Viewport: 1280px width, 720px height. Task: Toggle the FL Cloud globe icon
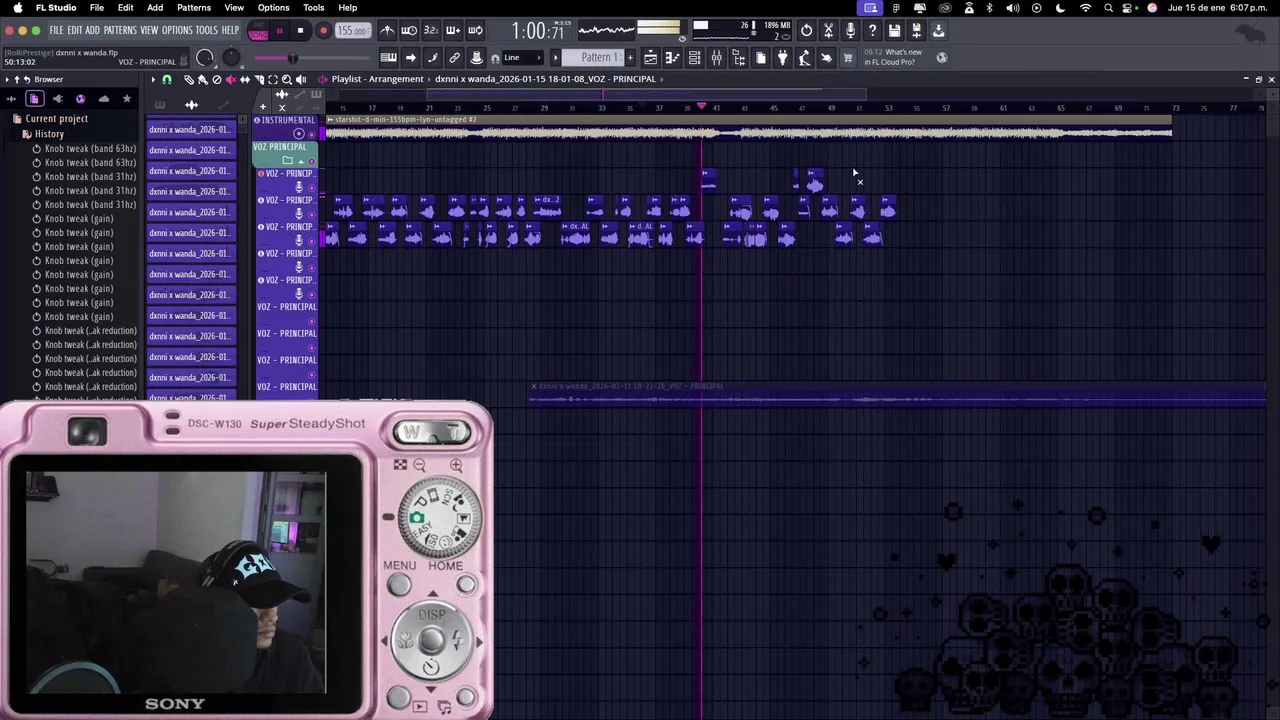tap(941, 58)
